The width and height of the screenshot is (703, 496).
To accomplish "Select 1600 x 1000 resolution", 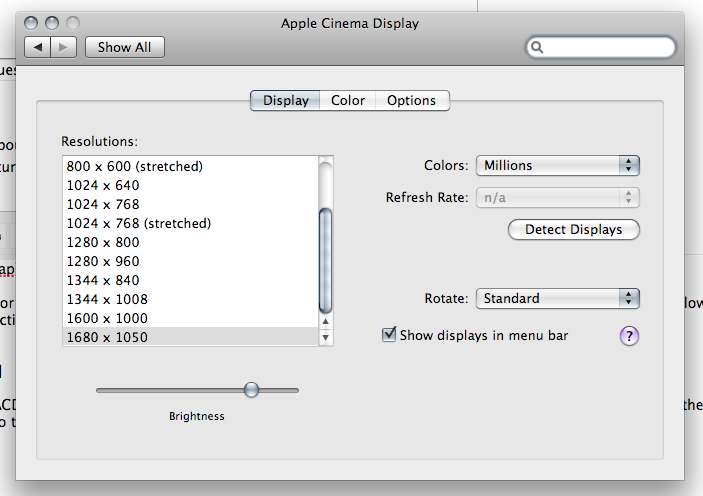I will 191,318.
